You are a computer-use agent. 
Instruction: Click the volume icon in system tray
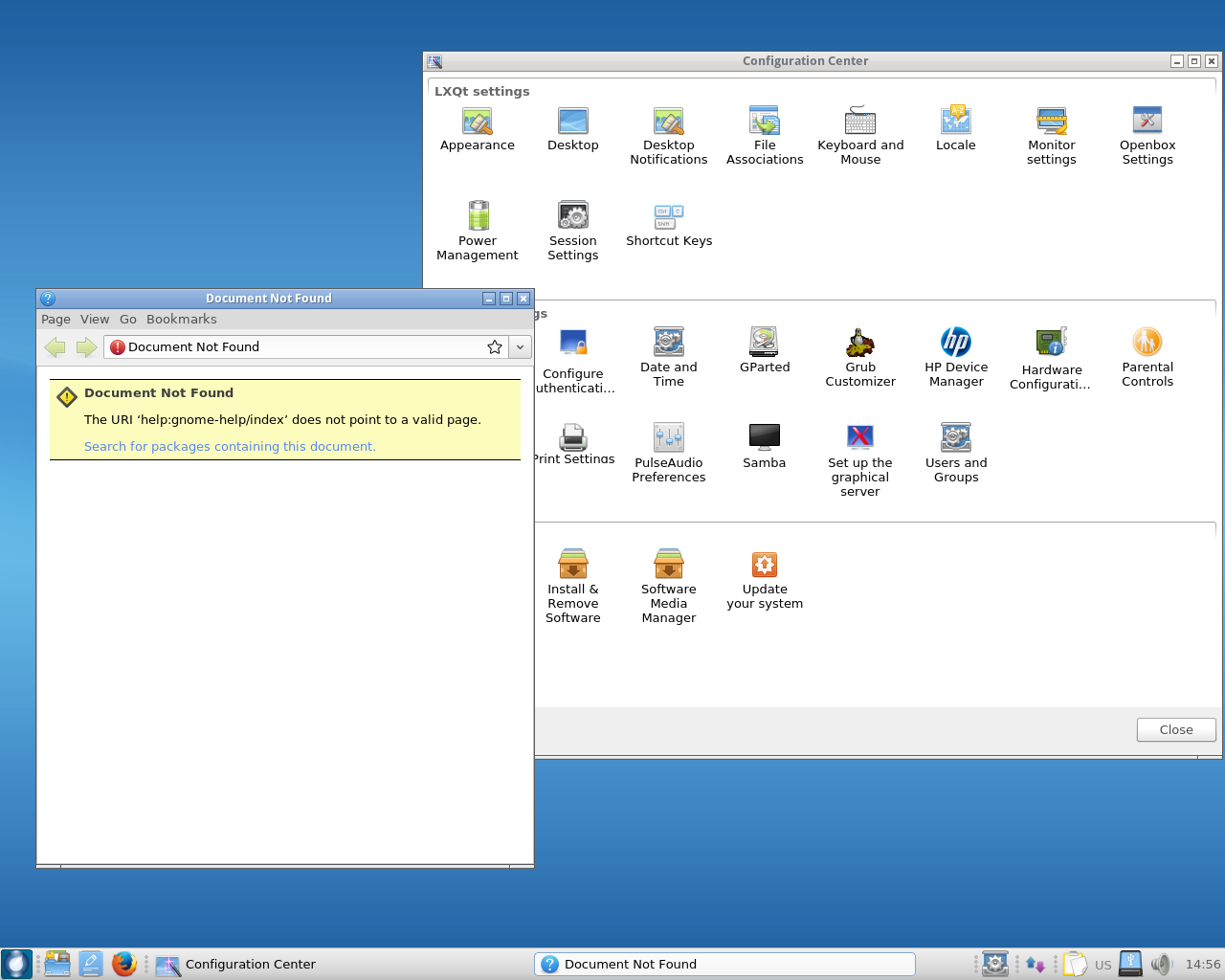pos(1161,964)
